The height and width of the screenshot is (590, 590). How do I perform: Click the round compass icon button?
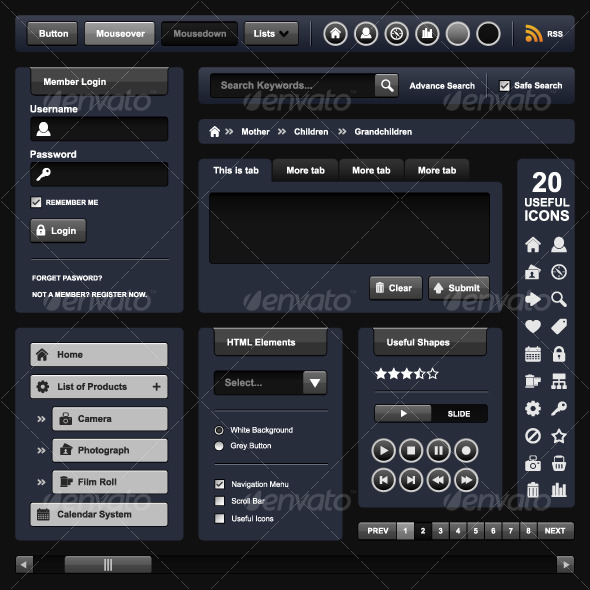pyautogui.click(x=396, y=34)
